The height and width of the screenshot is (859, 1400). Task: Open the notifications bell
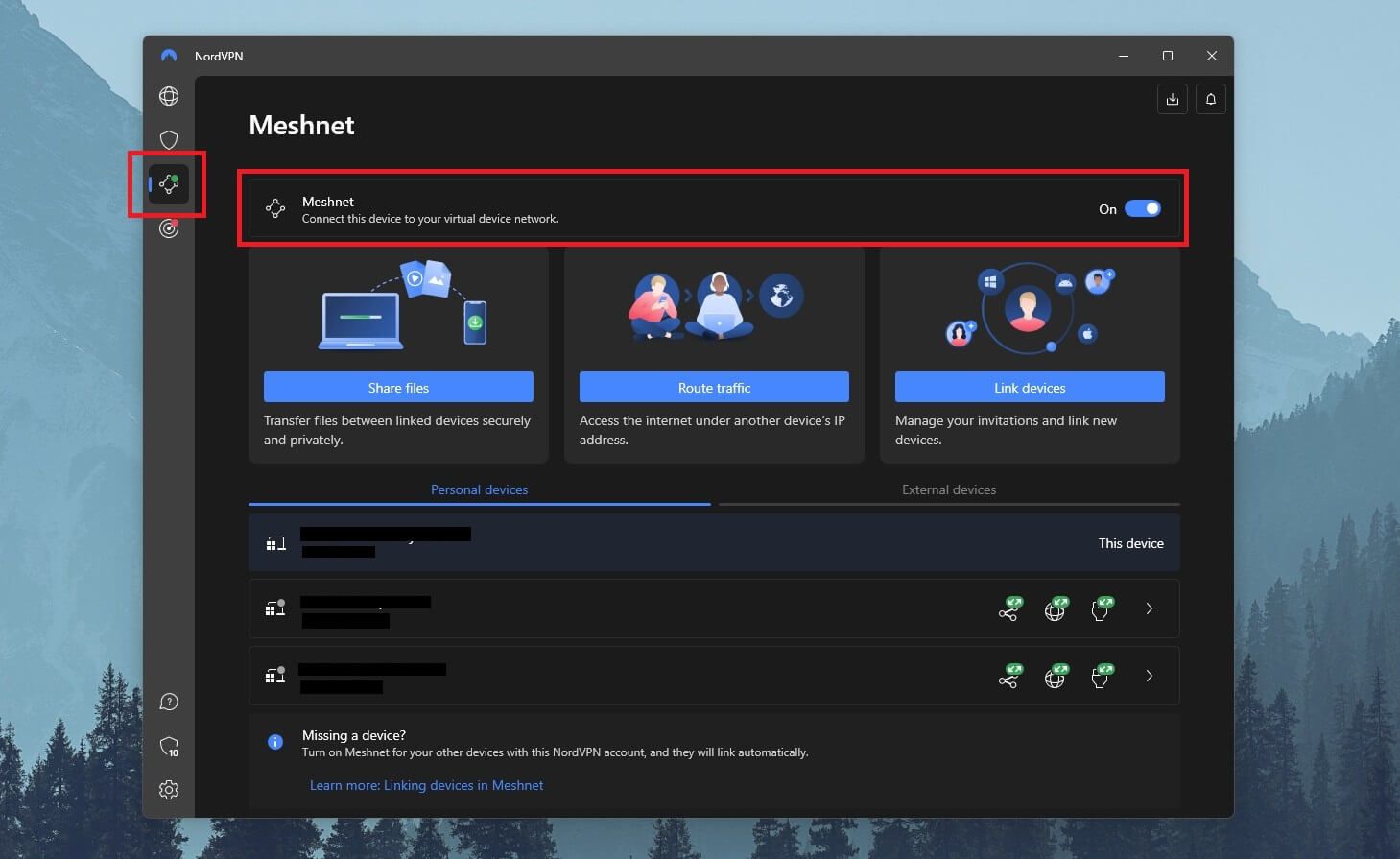[x=1211, y=99]
